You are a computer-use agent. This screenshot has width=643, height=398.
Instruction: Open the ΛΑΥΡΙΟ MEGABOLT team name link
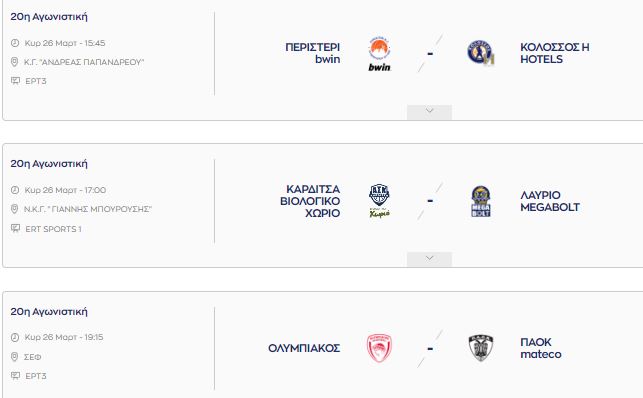[x=550, y=201]
